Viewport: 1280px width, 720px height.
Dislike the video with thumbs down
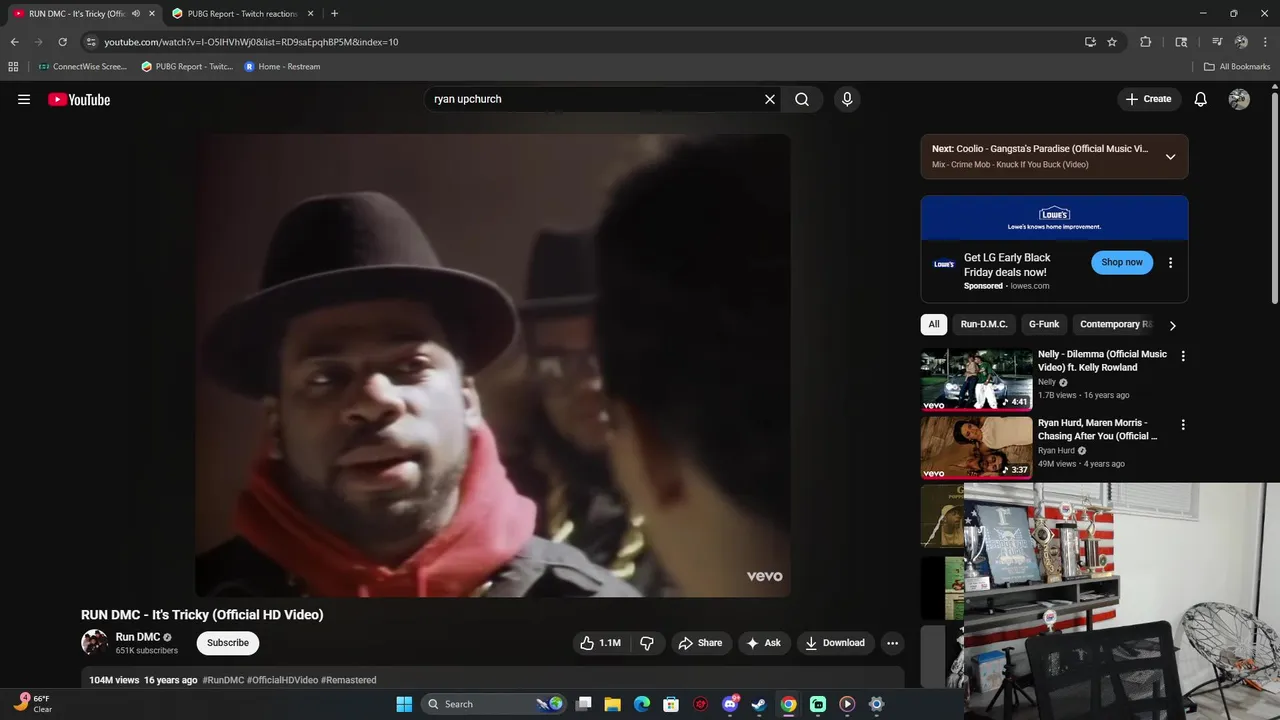coord(647,643)
